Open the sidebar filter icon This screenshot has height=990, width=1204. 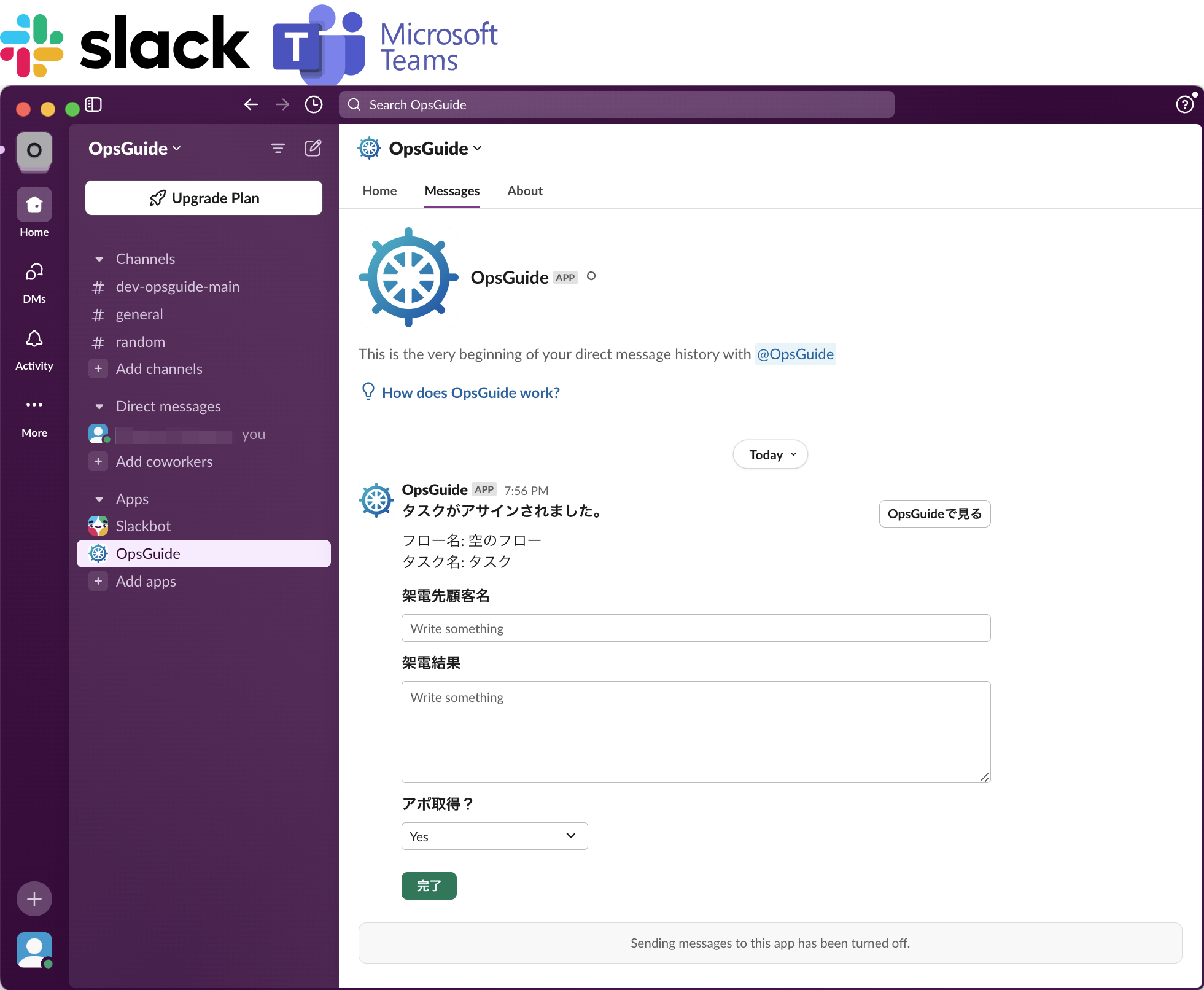coord(278,148)
